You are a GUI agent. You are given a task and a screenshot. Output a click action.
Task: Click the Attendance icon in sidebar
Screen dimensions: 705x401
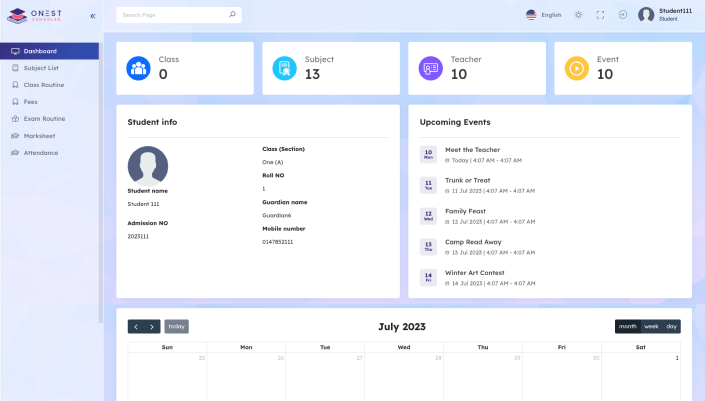(15, 153)
